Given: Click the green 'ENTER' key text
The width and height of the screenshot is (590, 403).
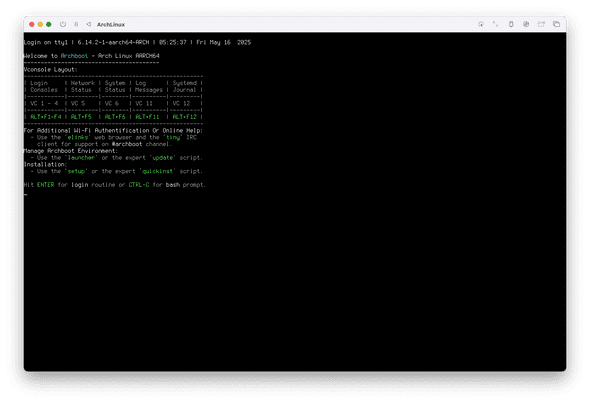Looking at the screenshot, I should pos(46,185).
